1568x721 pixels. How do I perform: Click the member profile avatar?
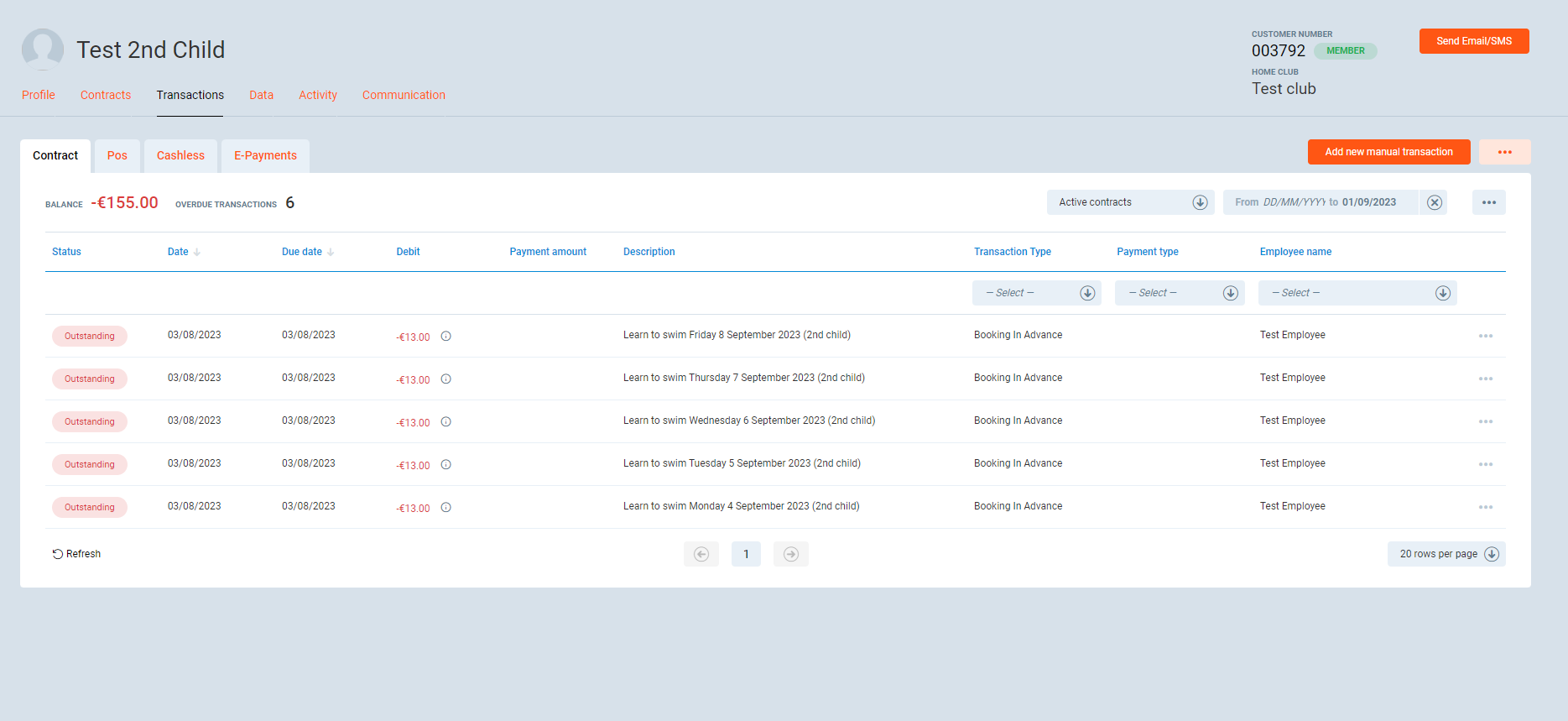43,50
